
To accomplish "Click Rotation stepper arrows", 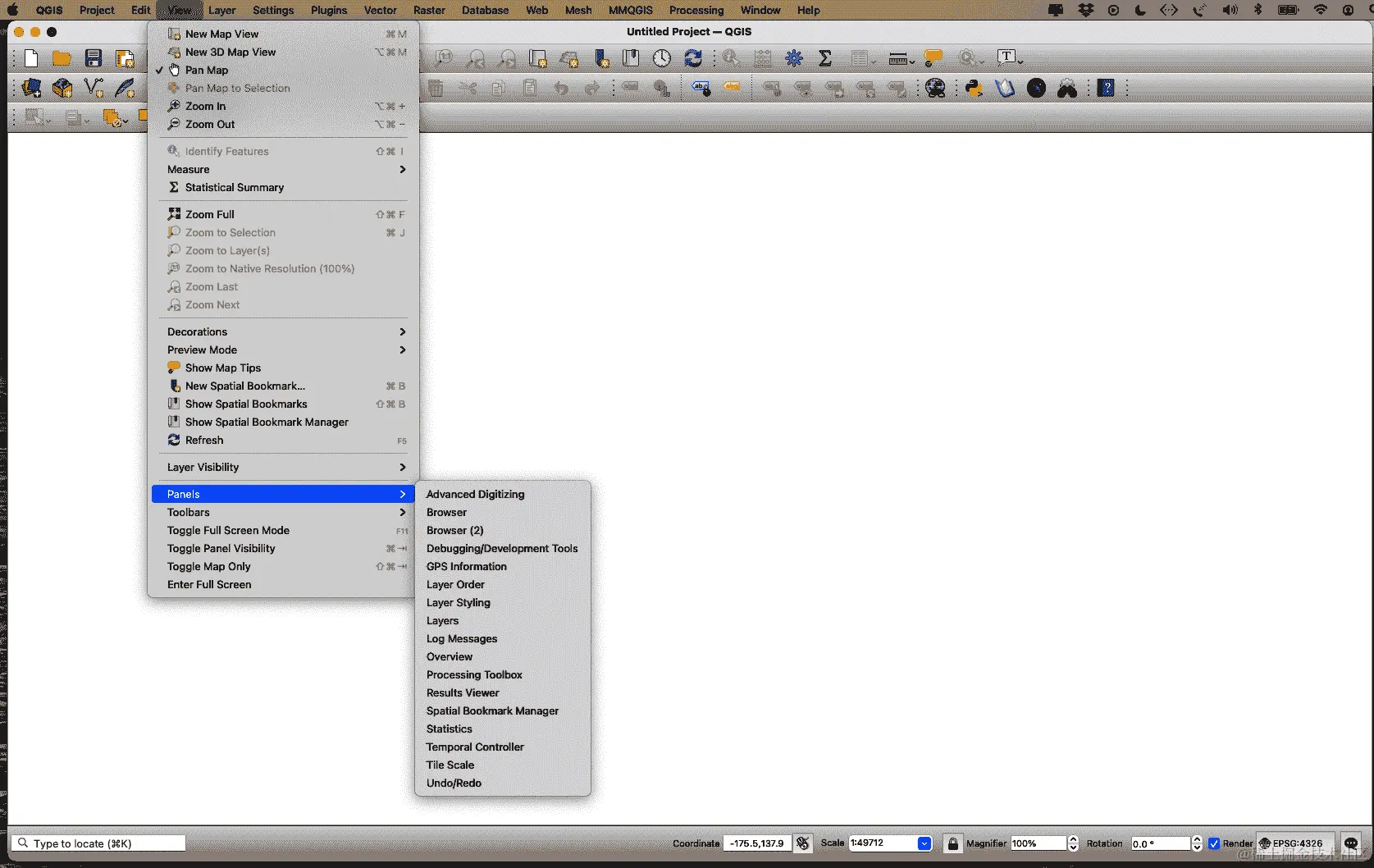I will [x=1197, y=843].
